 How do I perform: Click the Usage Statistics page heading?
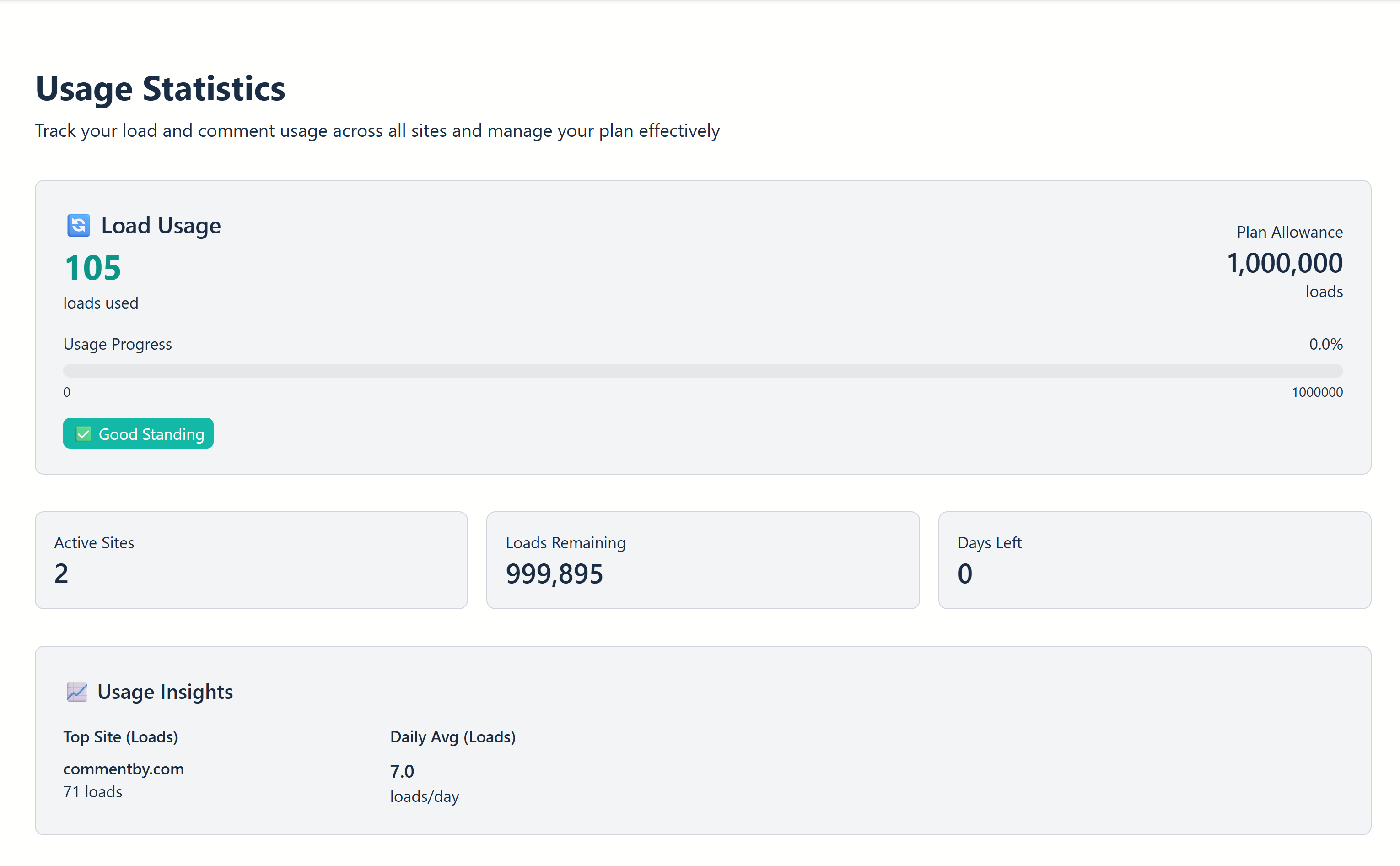160,89
